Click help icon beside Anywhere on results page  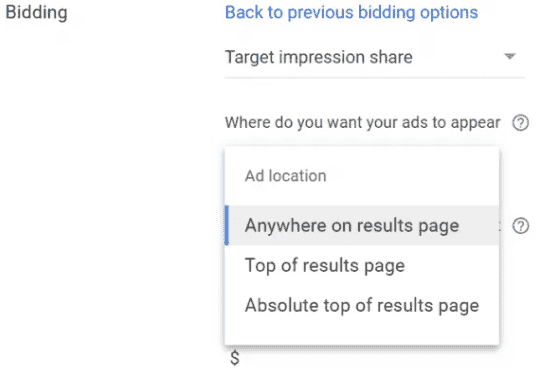[520, 226]
